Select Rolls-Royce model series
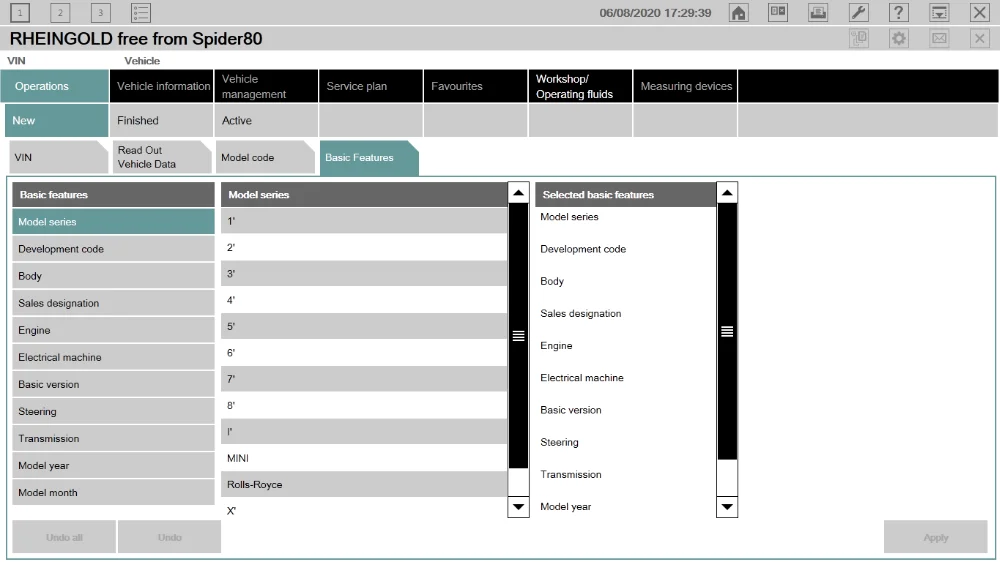The height and width of the screenshot is (562, 1000). (364, 484)
